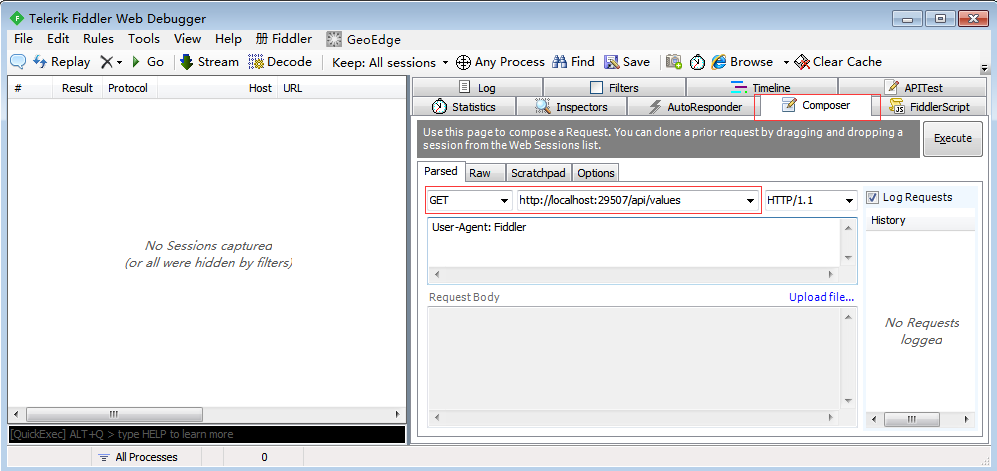Click inside the Request Body text area
The height and width of the screenshot is (471, 997).
pos(635,359)
